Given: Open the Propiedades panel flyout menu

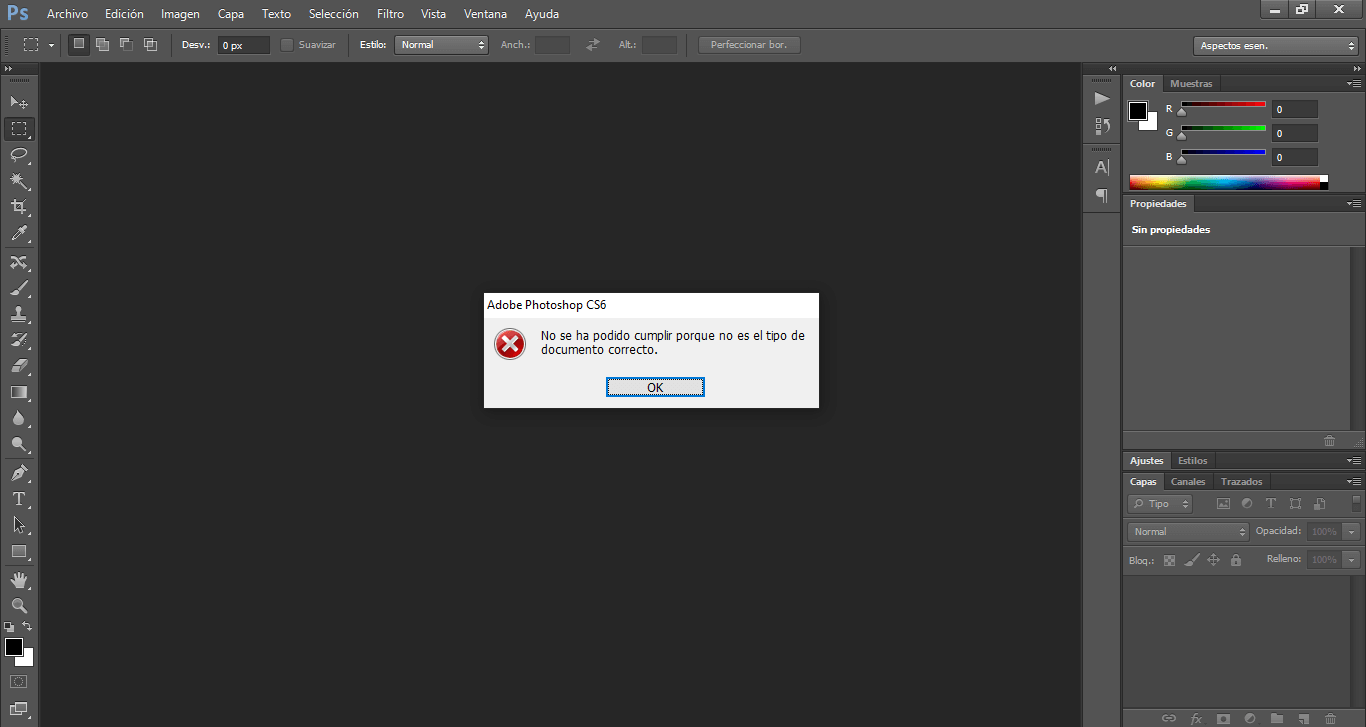Looking at the screenshot, I should point(1354,204).
